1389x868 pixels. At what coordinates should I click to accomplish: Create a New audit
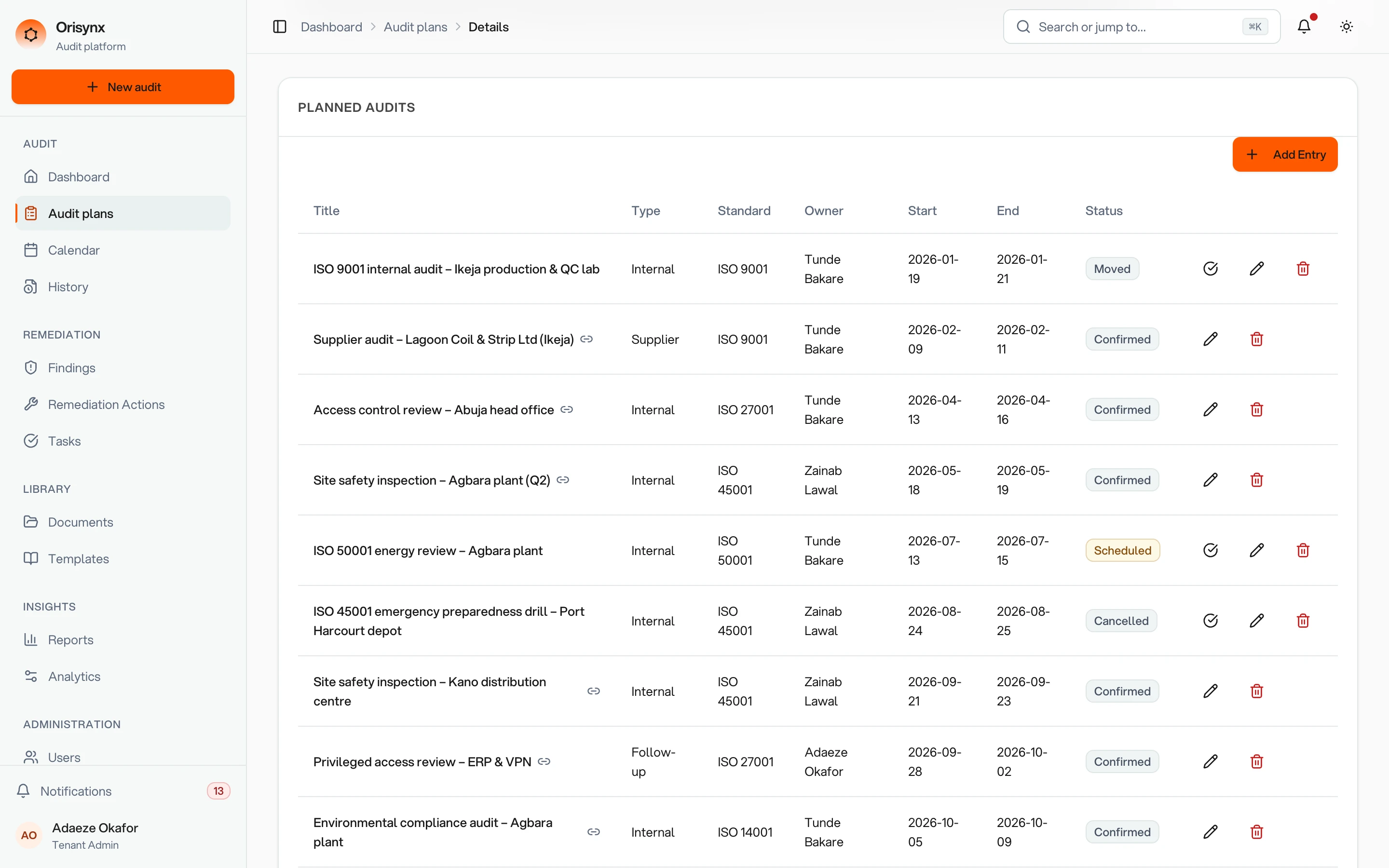(x=123, y=87)
